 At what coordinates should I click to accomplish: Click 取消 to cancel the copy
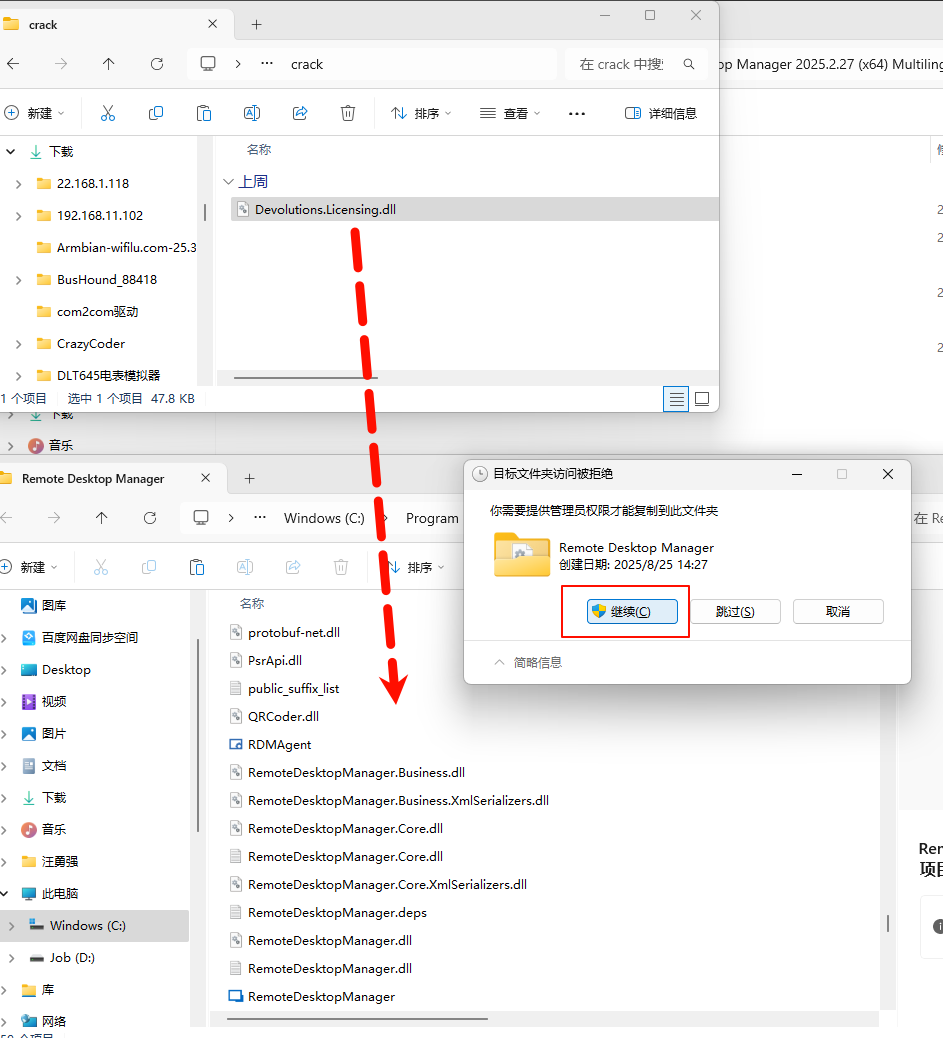point(838,612)
